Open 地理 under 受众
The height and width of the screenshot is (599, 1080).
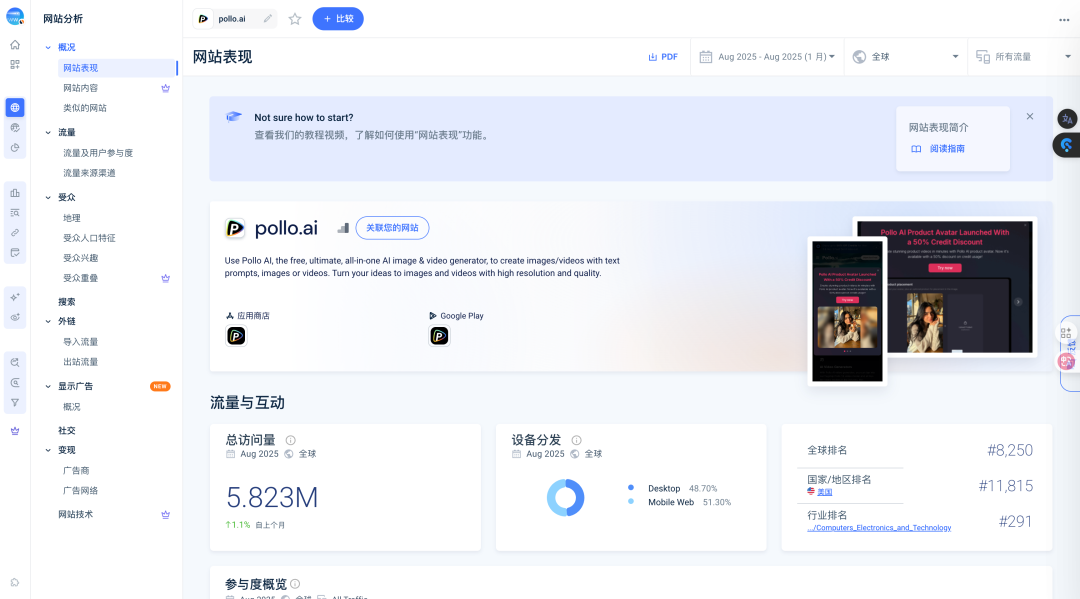click(72, 218)
